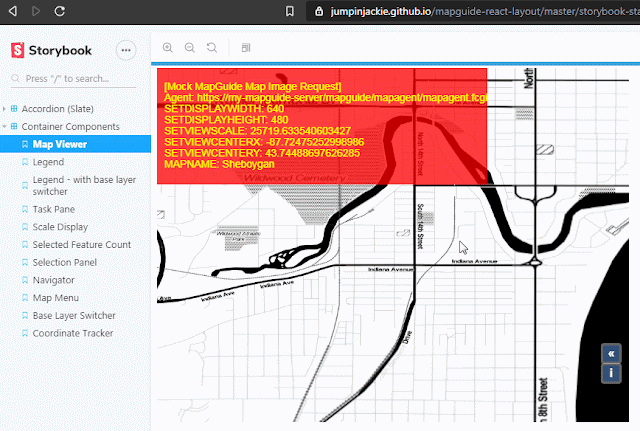Click the MAPNAME: Sheboygan text
Screen dimensions: 640x431
[219, 164]
